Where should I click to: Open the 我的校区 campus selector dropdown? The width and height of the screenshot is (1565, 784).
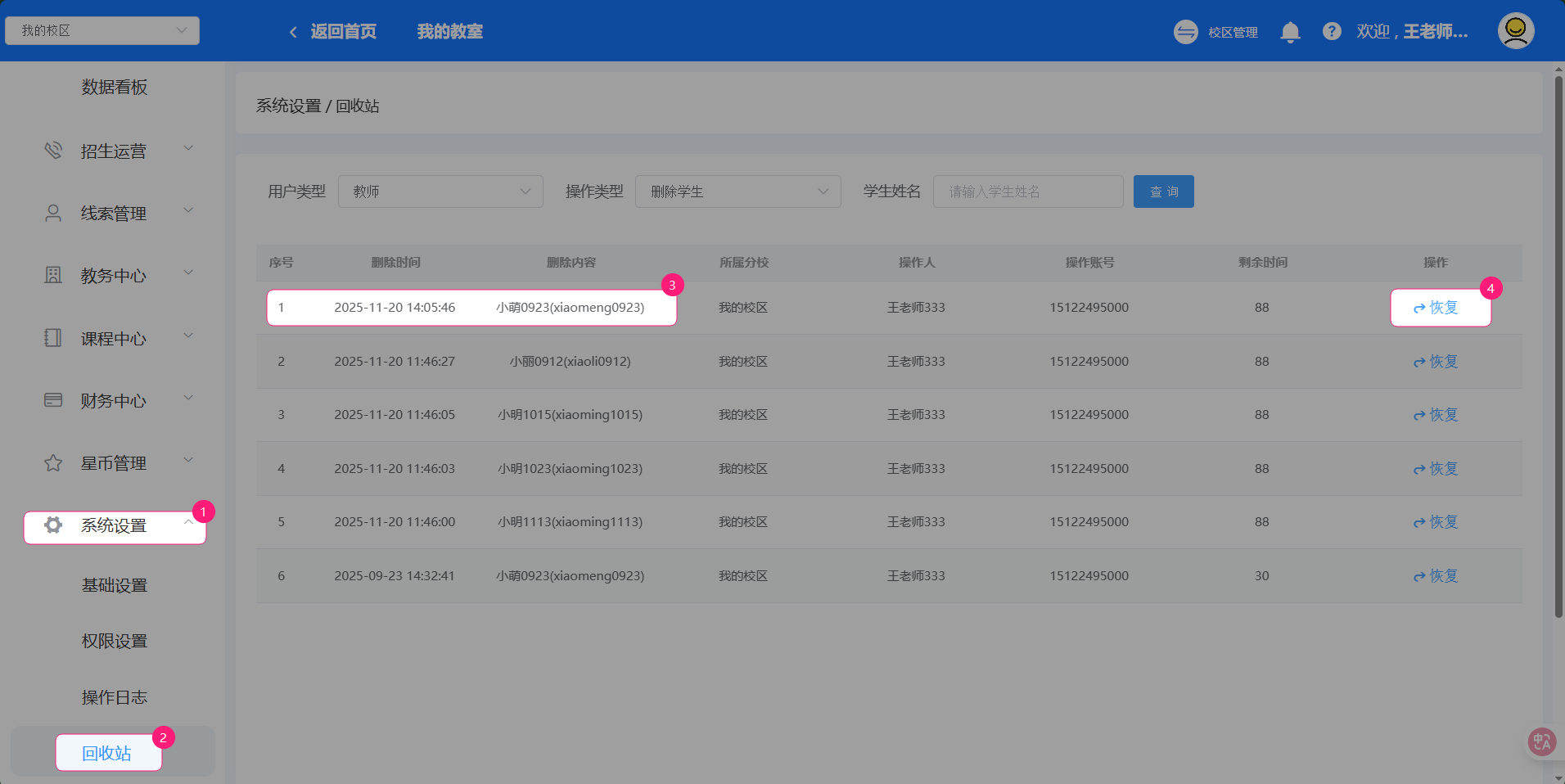(101, 30)
